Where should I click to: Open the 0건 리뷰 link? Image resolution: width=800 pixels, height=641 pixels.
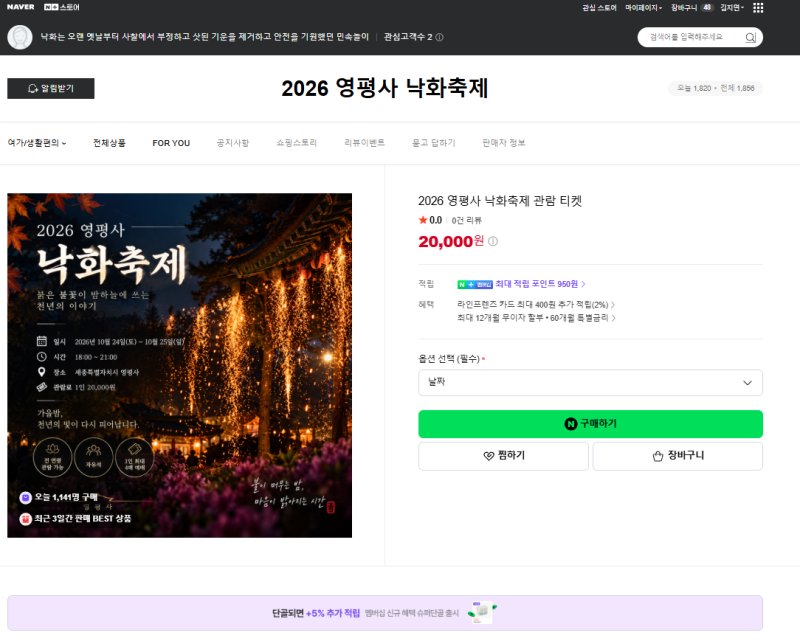[x=466, y=220]
